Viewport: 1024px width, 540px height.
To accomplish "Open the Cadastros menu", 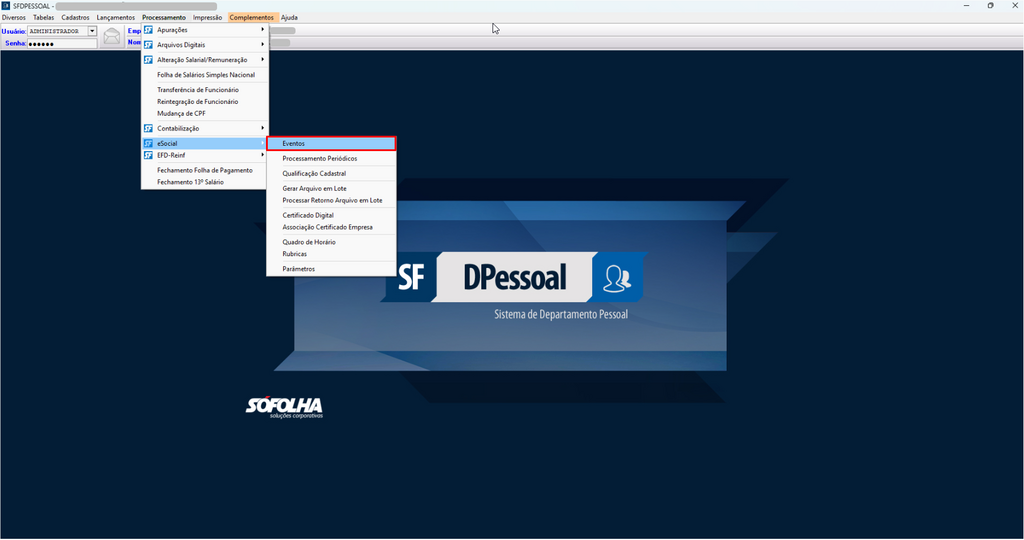I will [75, 17].
